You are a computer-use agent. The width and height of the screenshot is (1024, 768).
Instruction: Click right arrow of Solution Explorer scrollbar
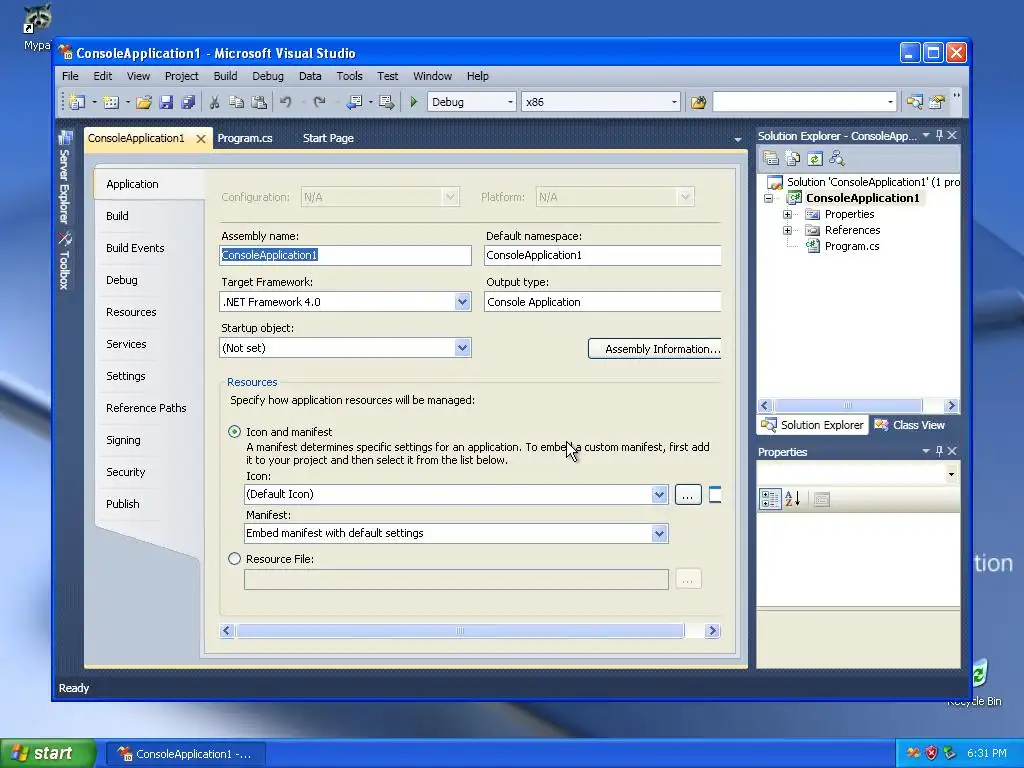coord(952,406)
